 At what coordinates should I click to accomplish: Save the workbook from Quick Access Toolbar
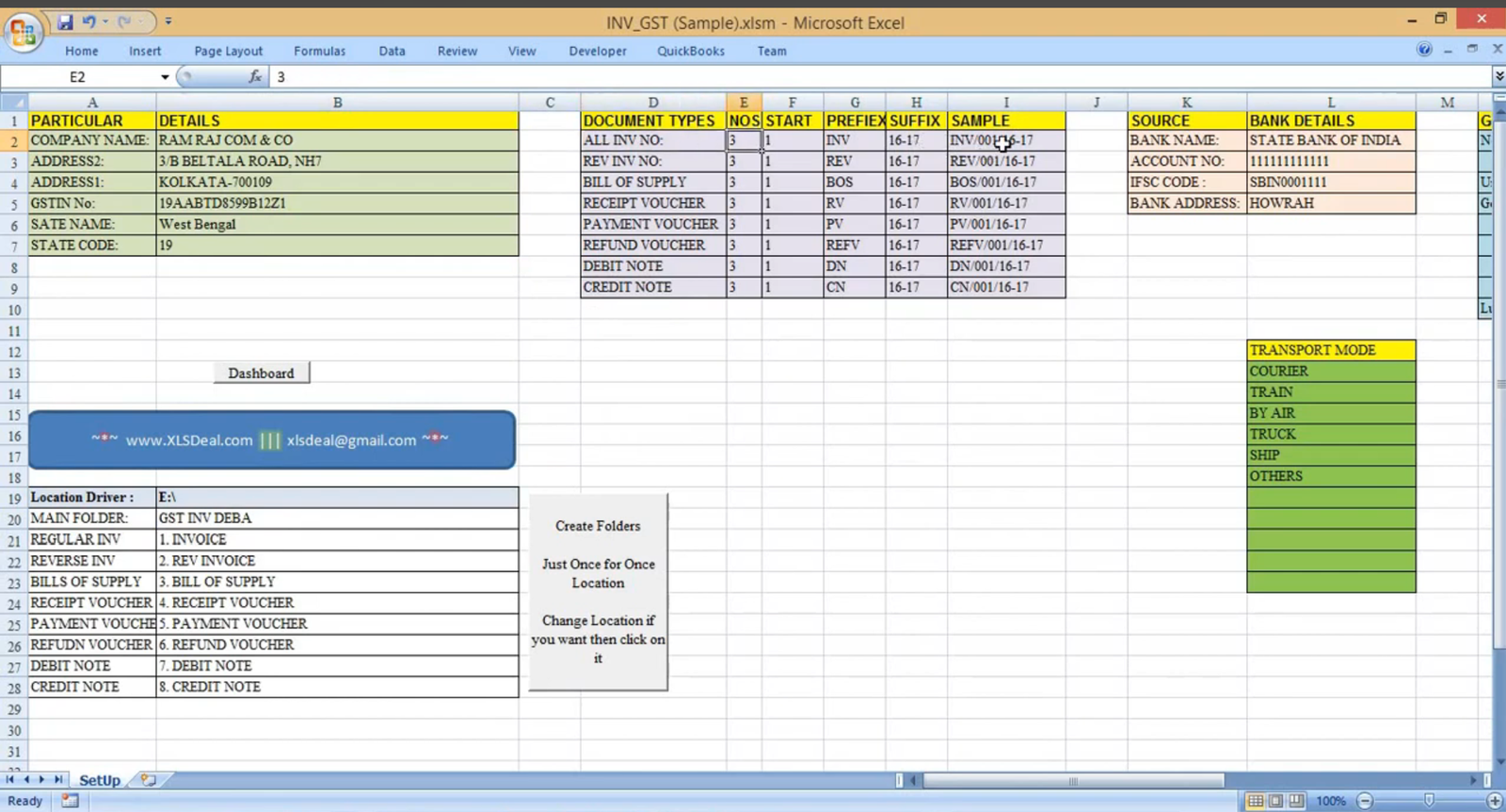tap(65, 22)
